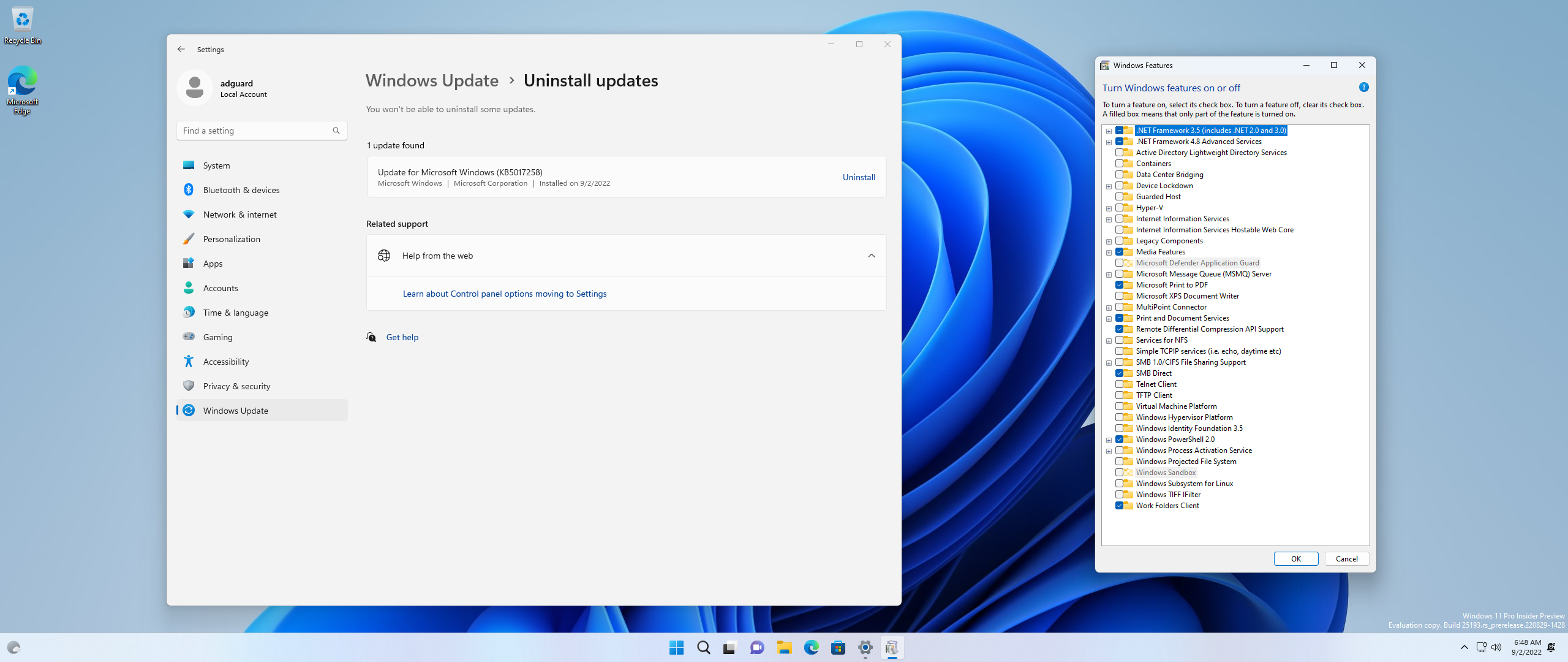
Task: Enable Windows Subsystem for Linux checkbox
Action: (x=1119, y=484)
